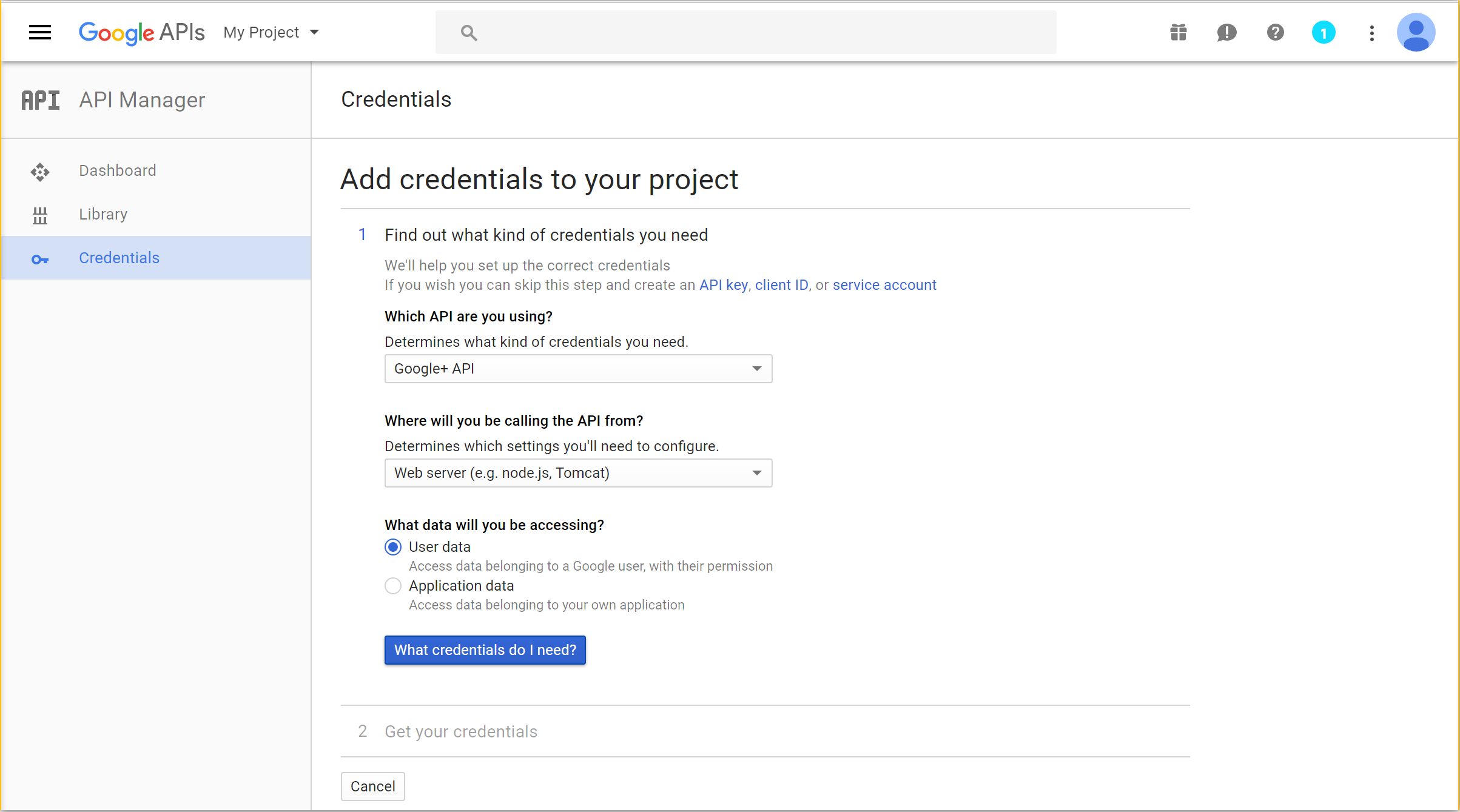Click What credentials do I need? button

coord(485,650)
